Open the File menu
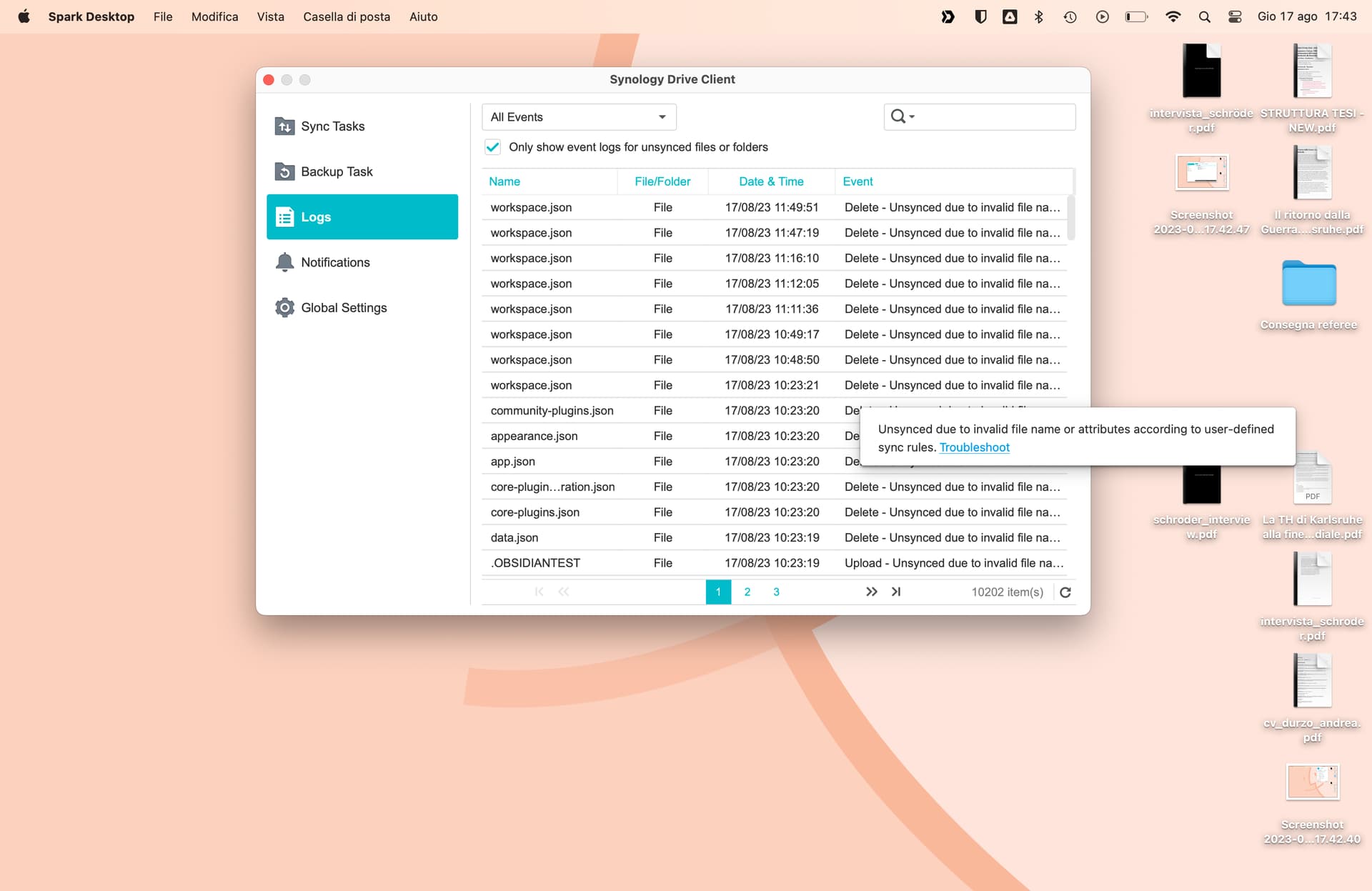 pyautogui.click(x=163, y=16)
